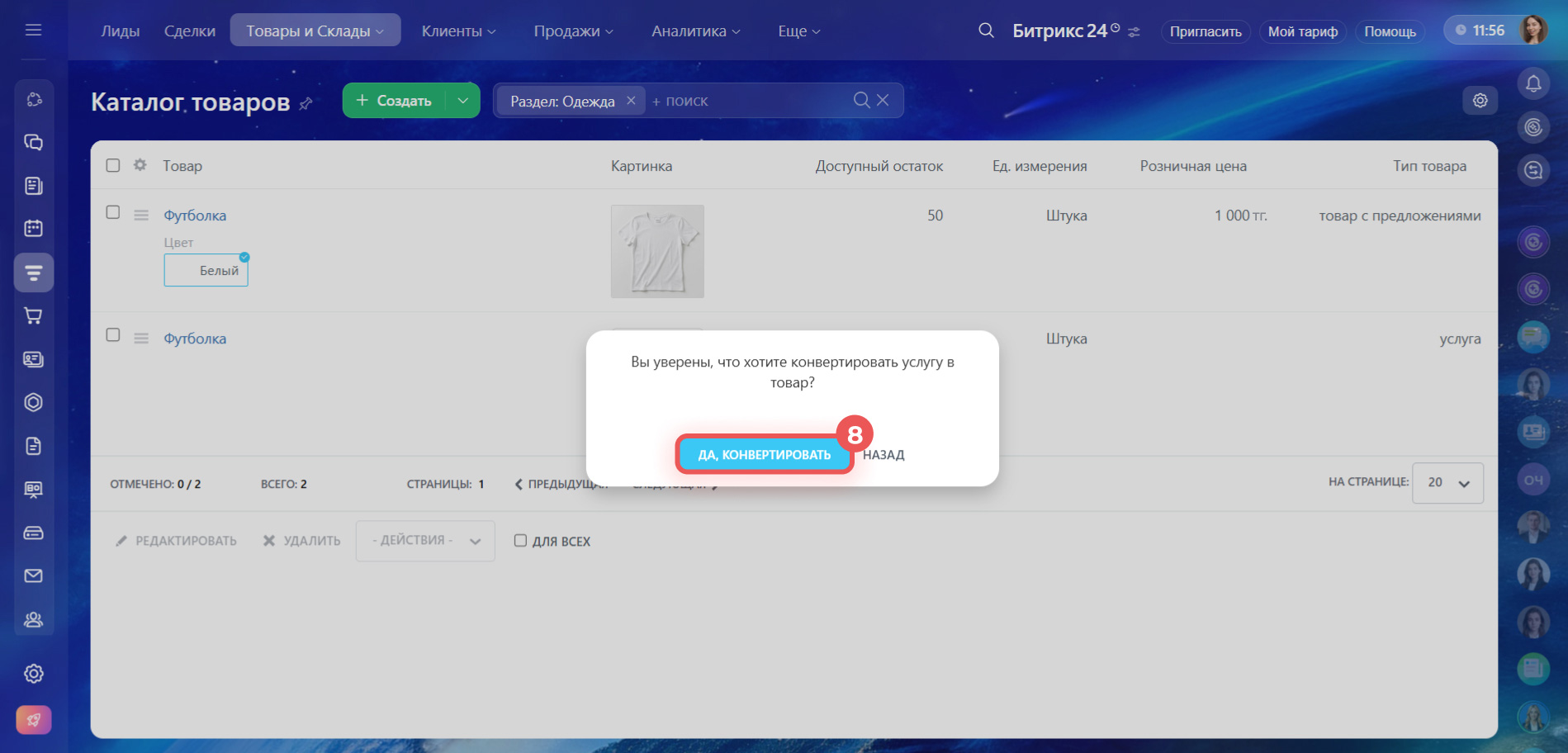The image size is (1568, 753).
Task: Expand the Создать button dropdown arrow
Action: click(462, 101)
